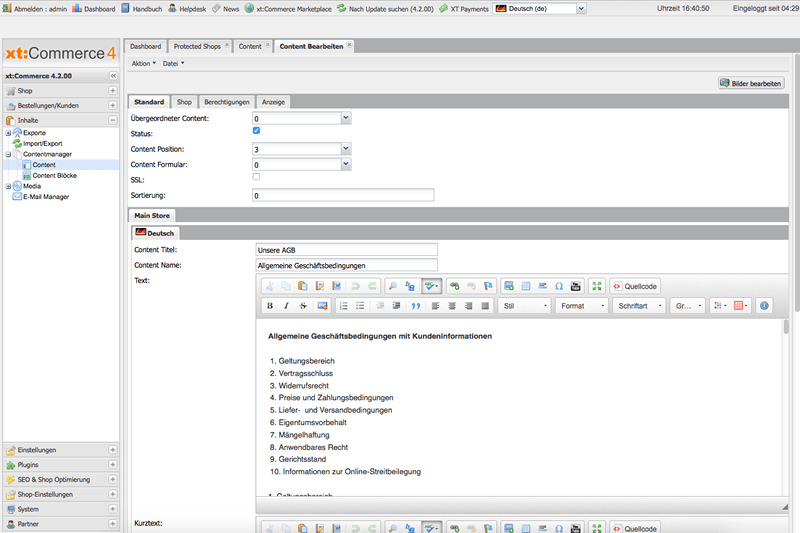Click the Copy icon in the Text editor toolbar

coord(286,286)
